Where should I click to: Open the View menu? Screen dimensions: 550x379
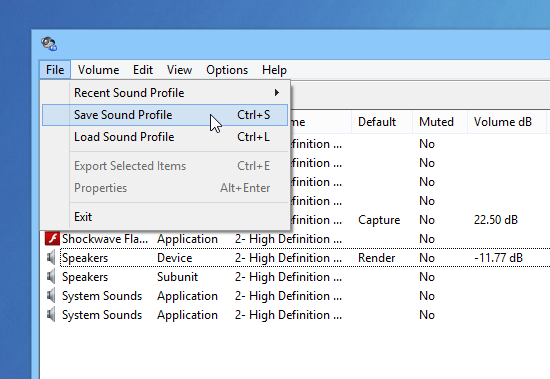[179, 70]
